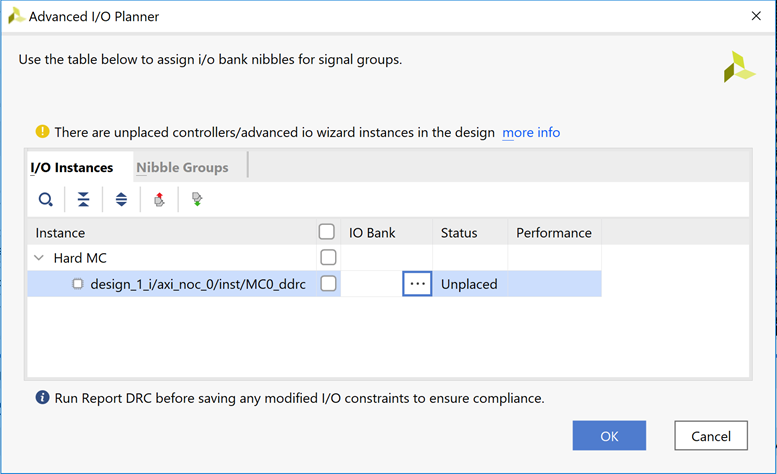777x474 pixels.
Task: Collapse the Hard MC tree group
Action: tap(39, 258)
